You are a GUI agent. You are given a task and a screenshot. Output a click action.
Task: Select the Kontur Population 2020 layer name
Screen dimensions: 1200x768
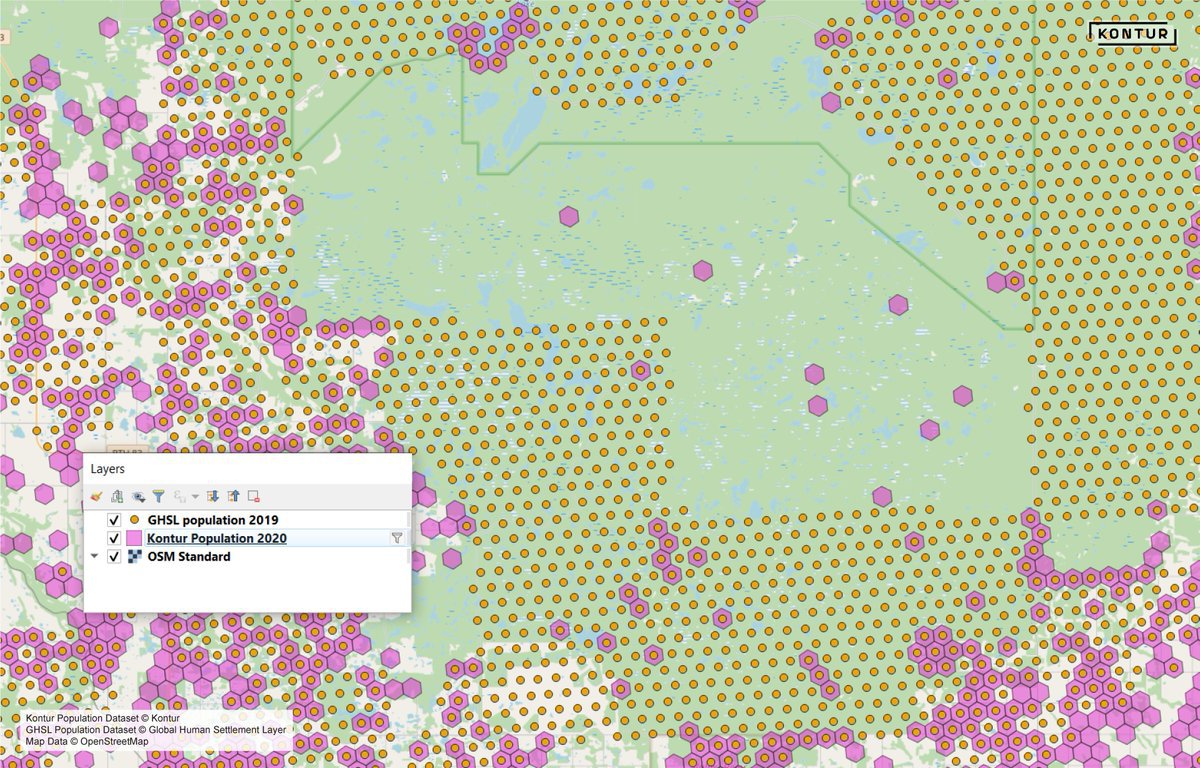pyautogui.click(x=216, y=538)
